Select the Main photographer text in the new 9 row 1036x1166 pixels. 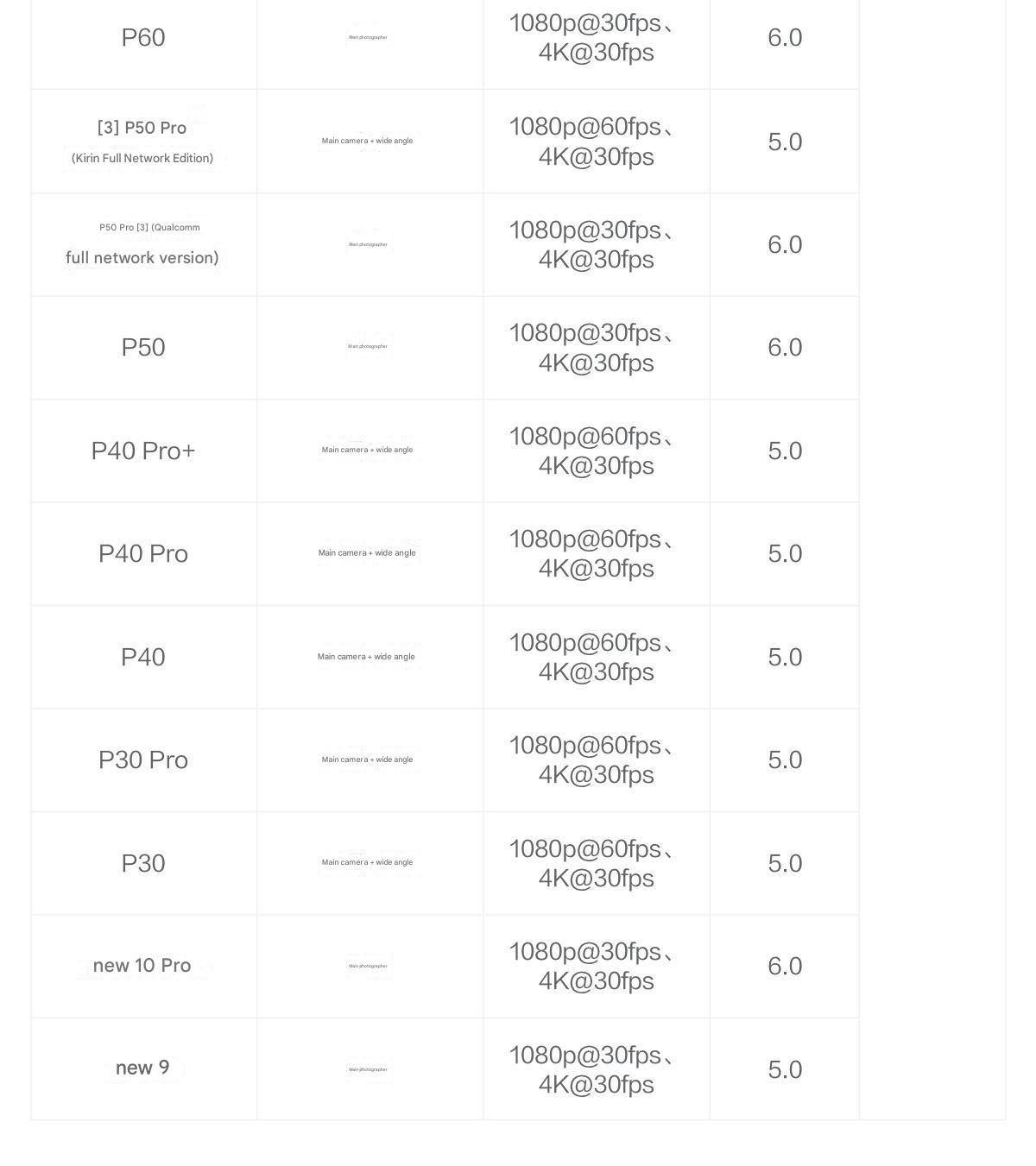point(368,1069)
